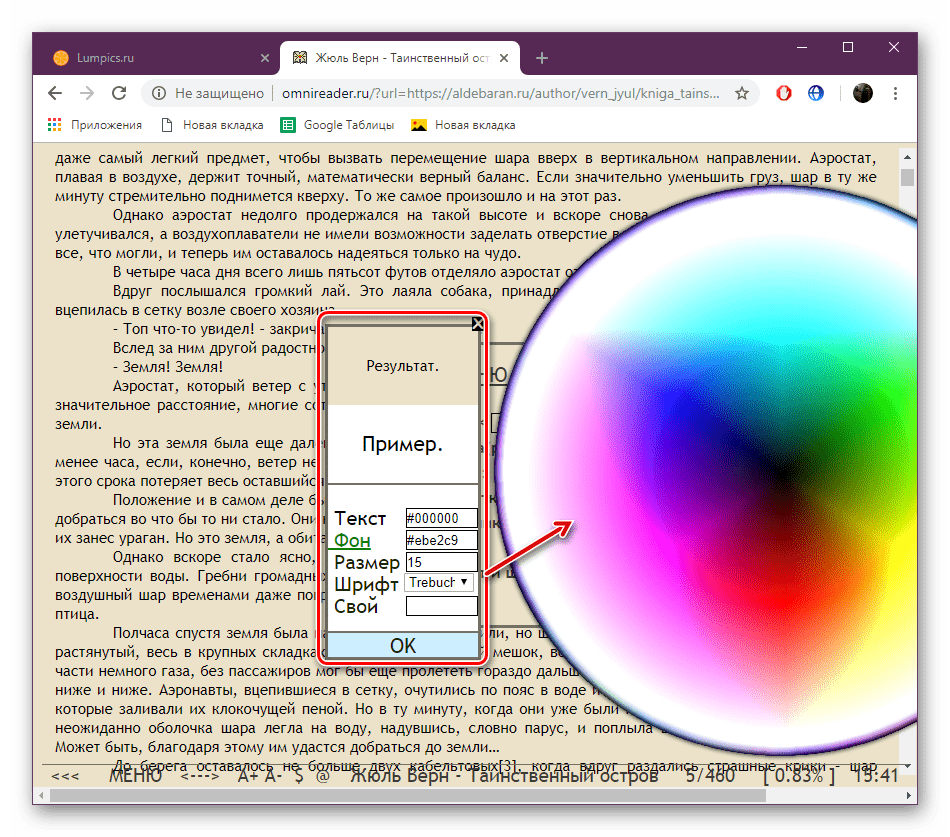Open the first Новая вкладка bookmark with page icon
Viewport: 950px width, 837px height.
tap(212, 125)
